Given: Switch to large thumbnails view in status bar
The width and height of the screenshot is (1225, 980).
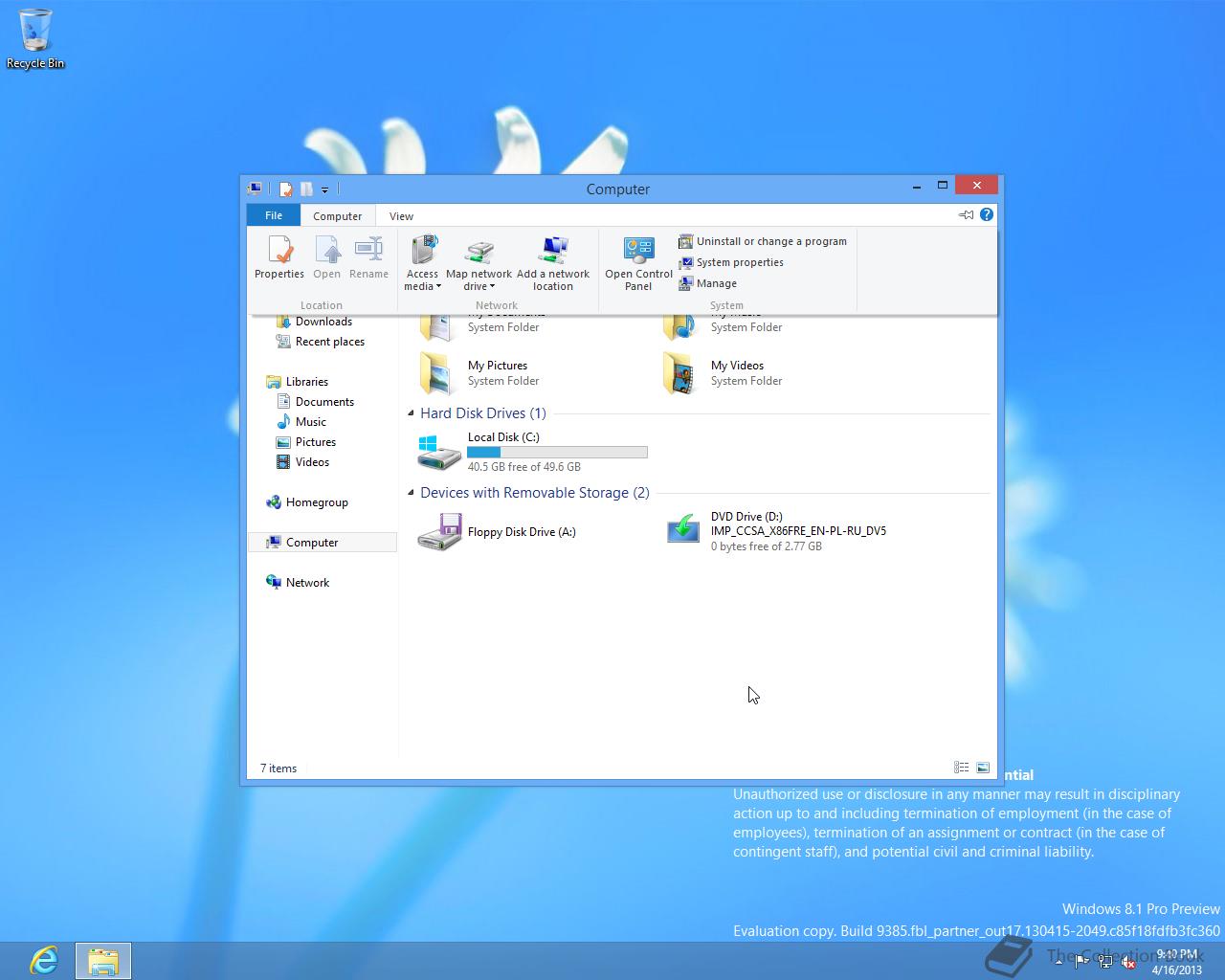Looking at the screenshot, I should click(x=983, y=768).
